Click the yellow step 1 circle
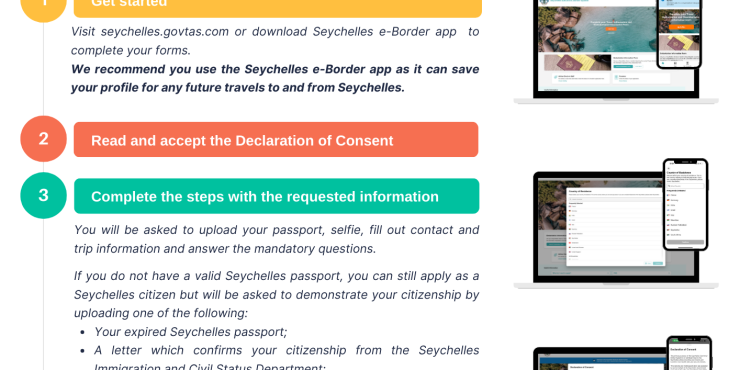Image resolution: width=740 pixels, height=370 pixels. [43, 6]
